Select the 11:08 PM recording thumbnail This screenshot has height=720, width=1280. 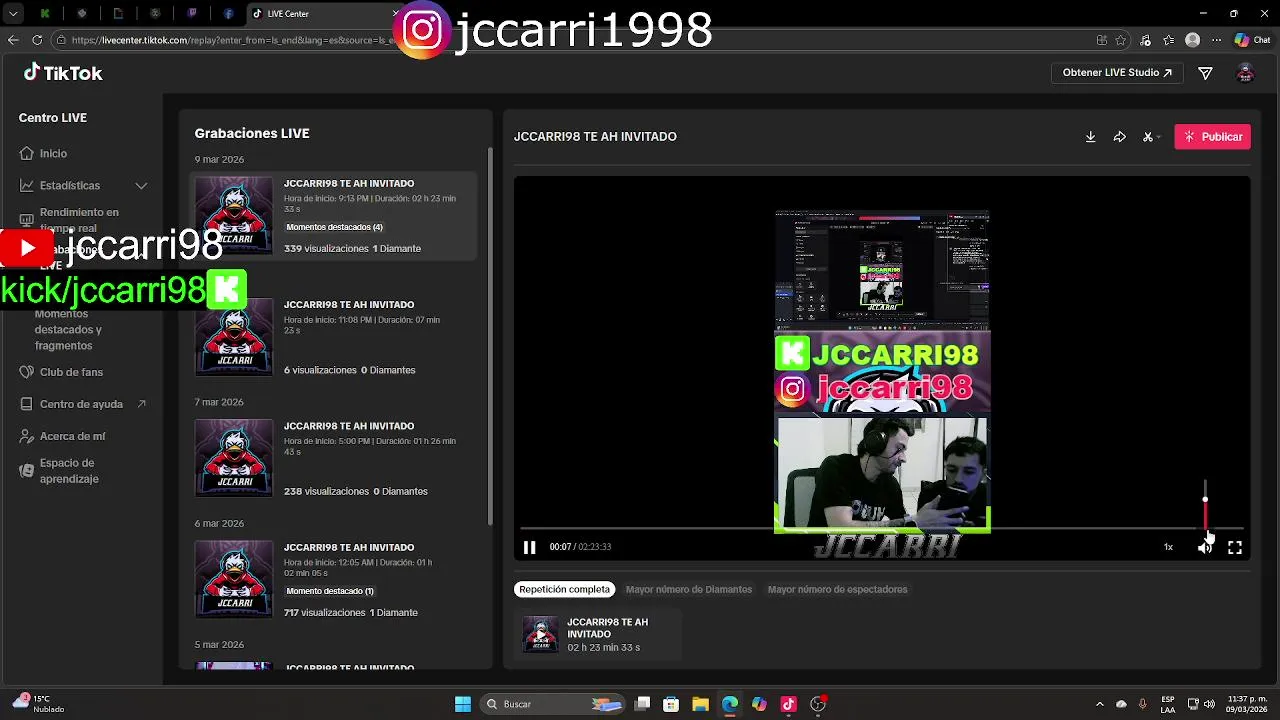pos(234,337)
